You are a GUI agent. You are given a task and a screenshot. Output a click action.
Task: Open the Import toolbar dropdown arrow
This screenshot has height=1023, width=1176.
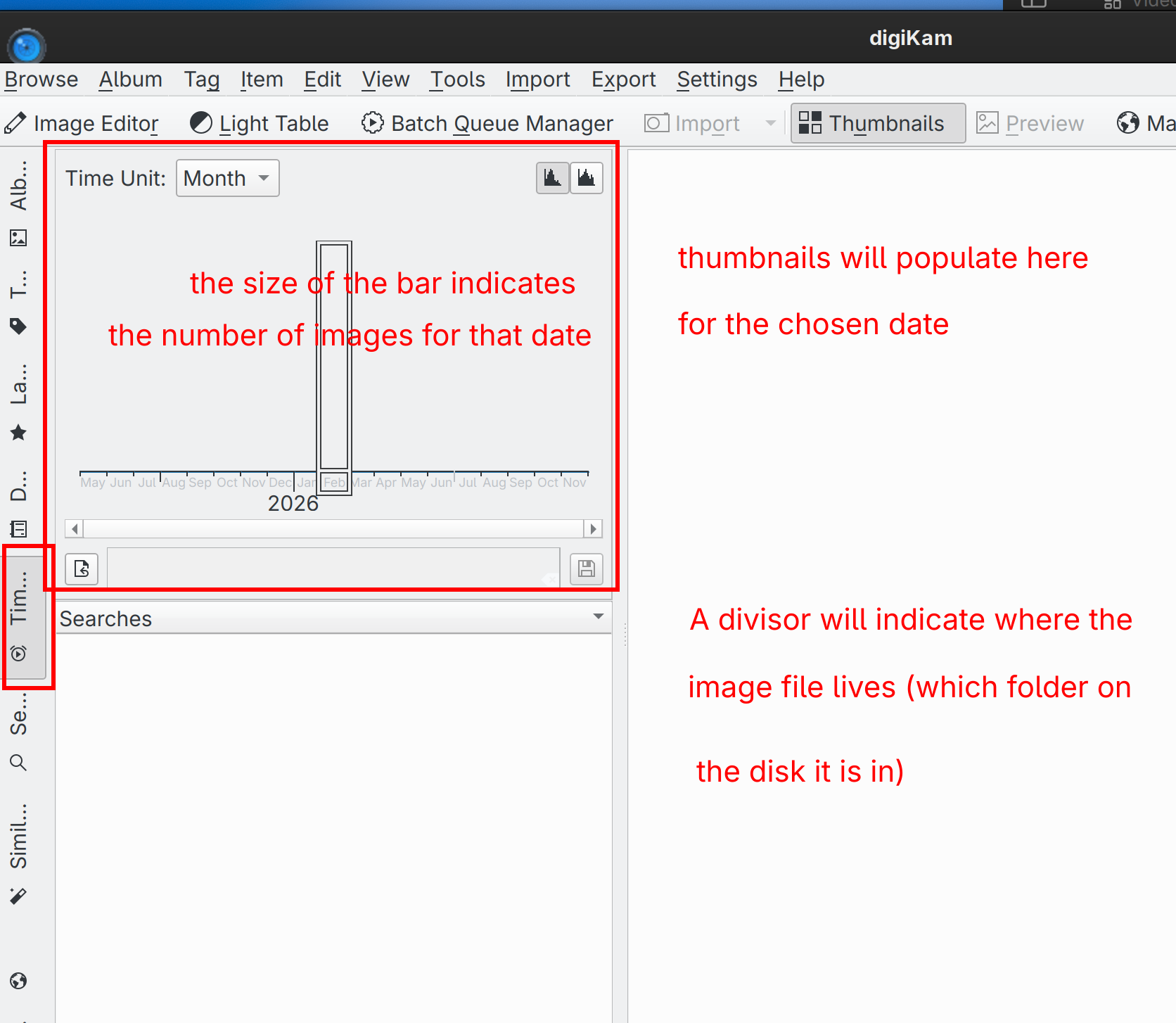769,122
